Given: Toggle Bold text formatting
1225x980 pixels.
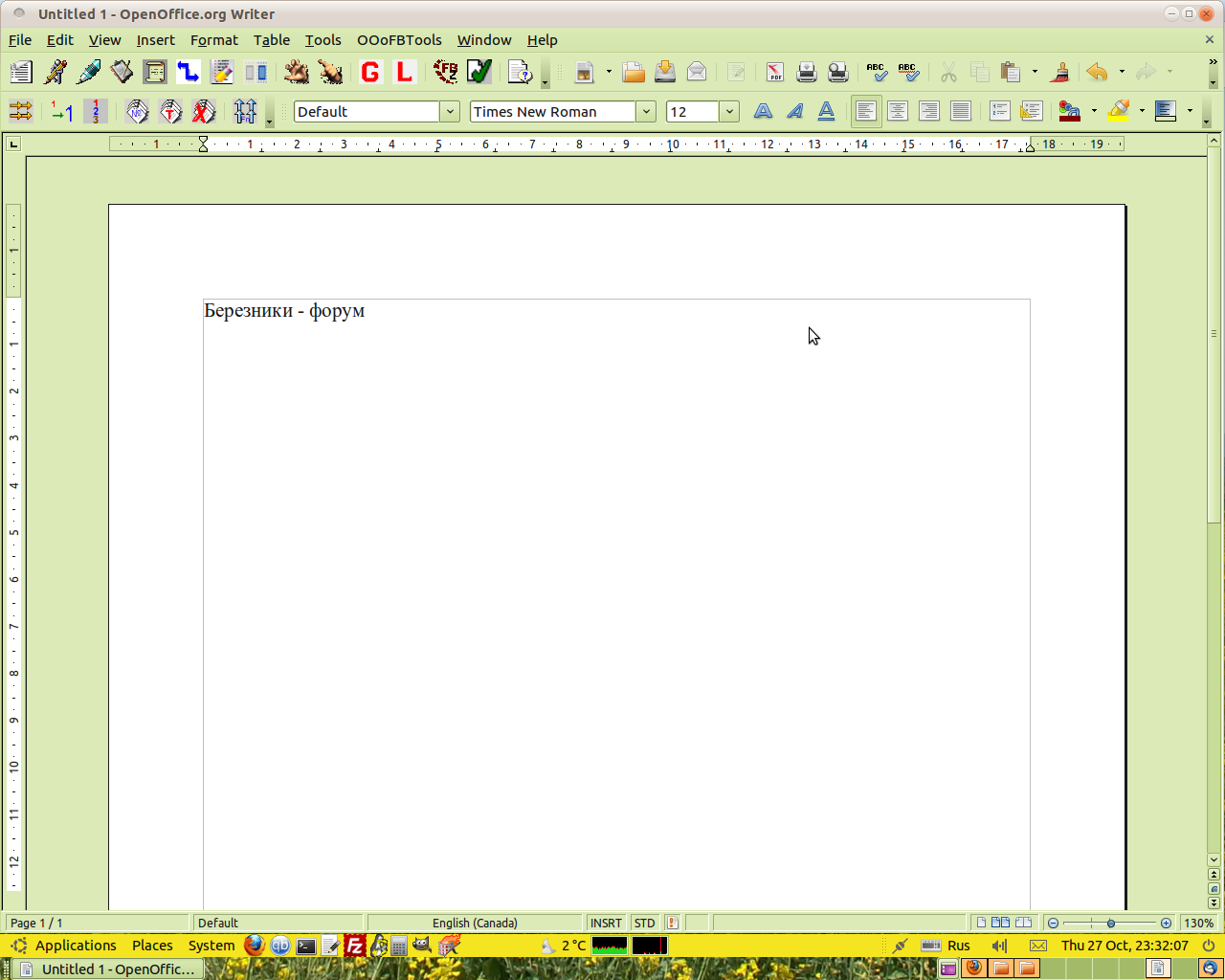Looking at the screenshot, I should (x=763, y=112).
